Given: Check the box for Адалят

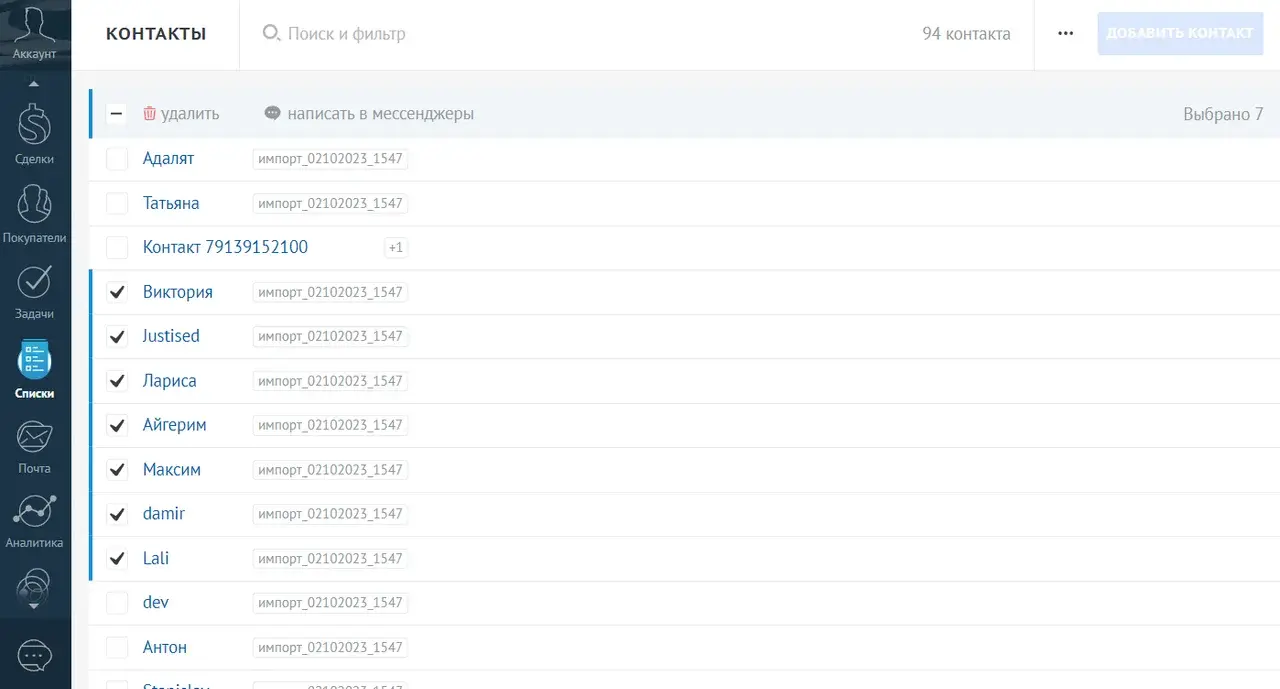Looking at the screenshot, I should point(117,159).
